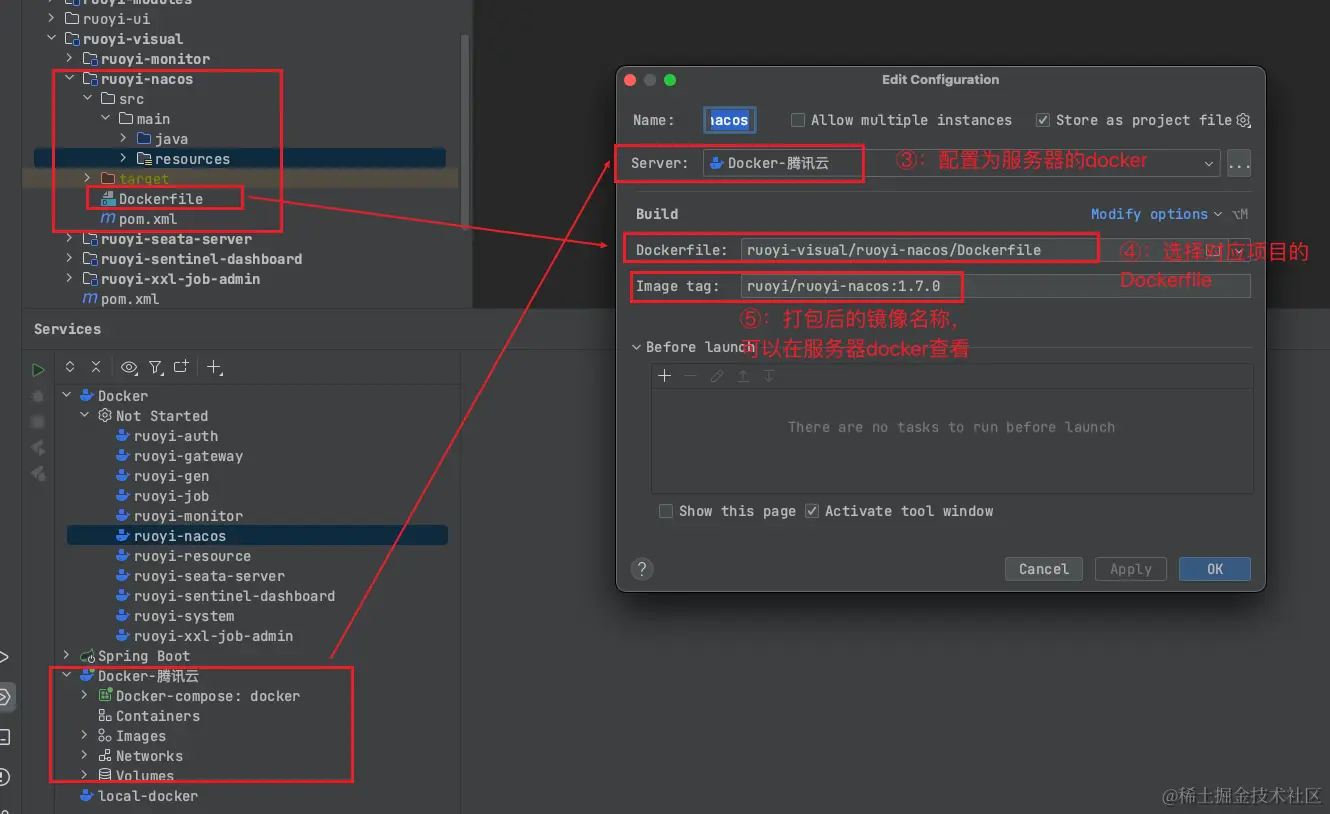Open View Options eye icon in Services
The height and width of the screenshot is (814, 1330).
click(129, 367)
